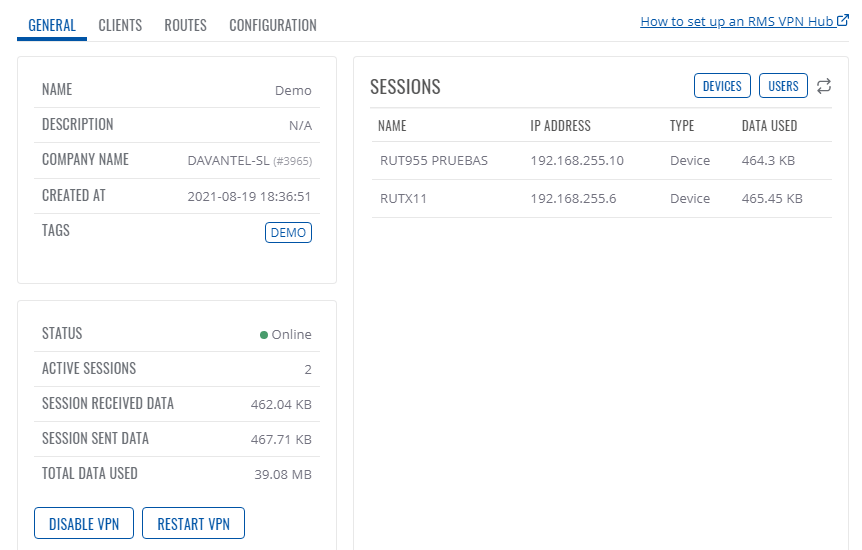Screen dimensions: 862x550
Task: Select the RUTX11 session row
Action: [x=601, y=199]
